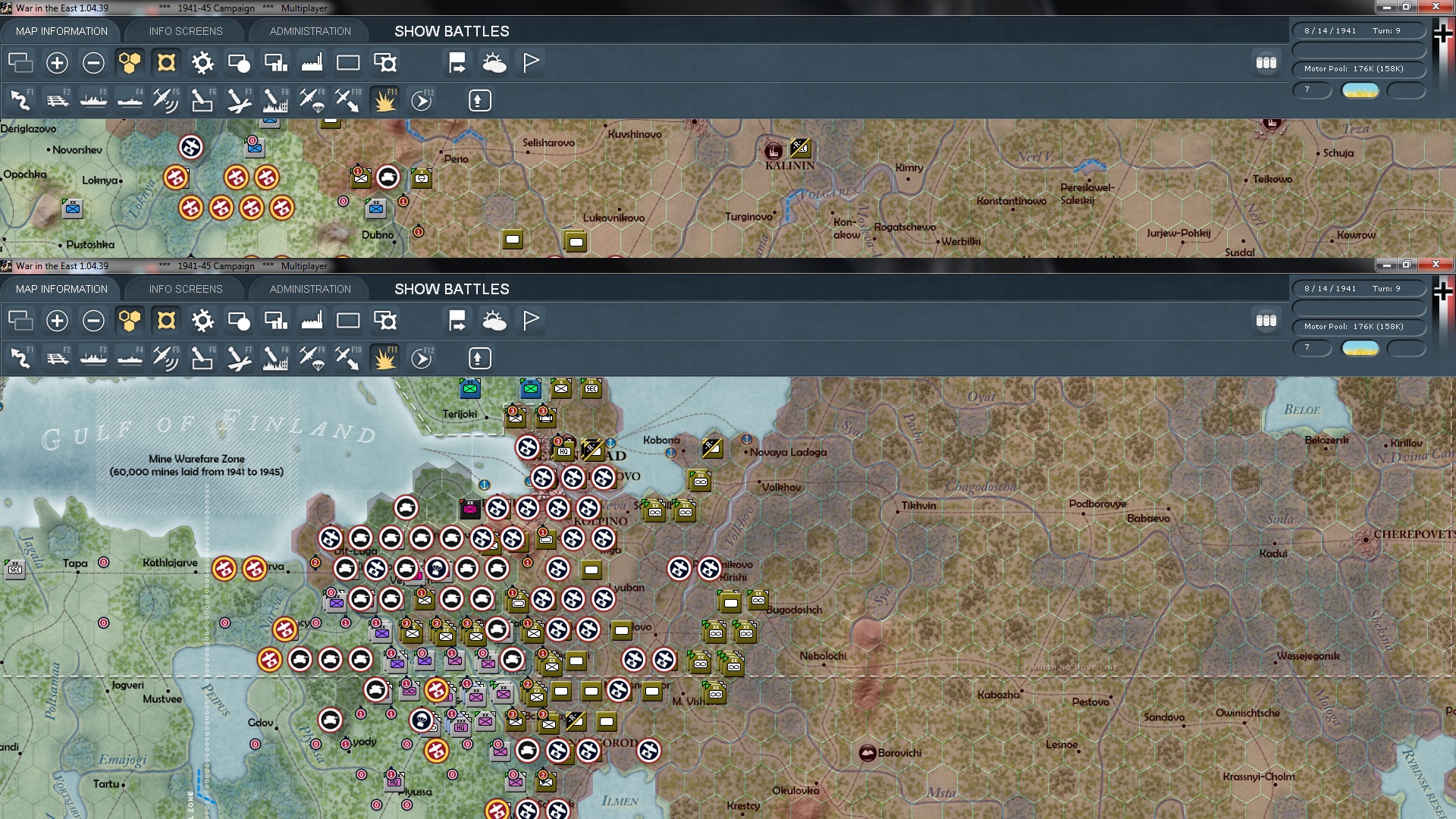
Task: Select F8 bomb city icon in the lower window
Action: coord(275,358)
